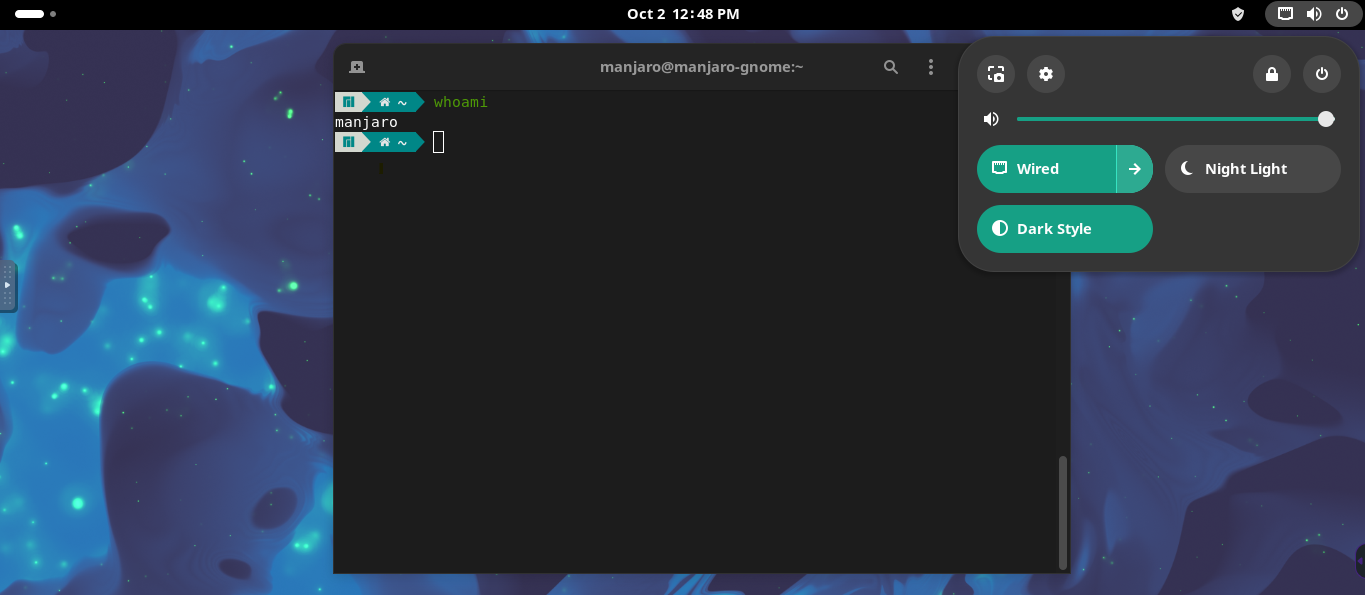The height and width of the screenshot is (595, 1365).
Task: Click the Manjaro logo in the shell prompt
Action: tap(349, 101)
